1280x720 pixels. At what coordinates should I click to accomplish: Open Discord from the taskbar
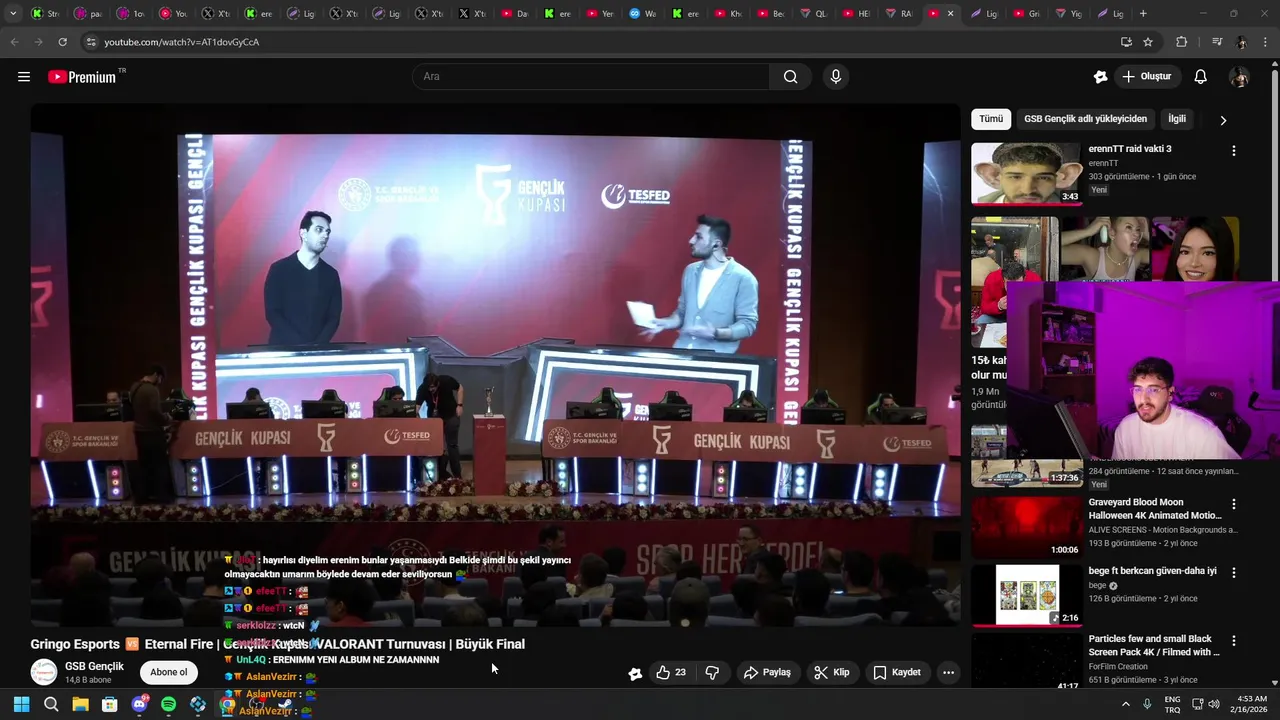point(139,705)
